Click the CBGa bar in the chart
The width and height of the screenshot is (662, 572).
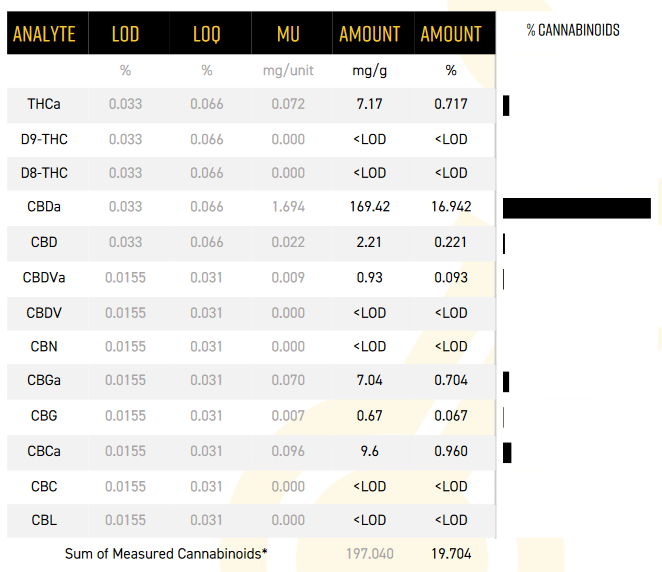click(507, 381)
